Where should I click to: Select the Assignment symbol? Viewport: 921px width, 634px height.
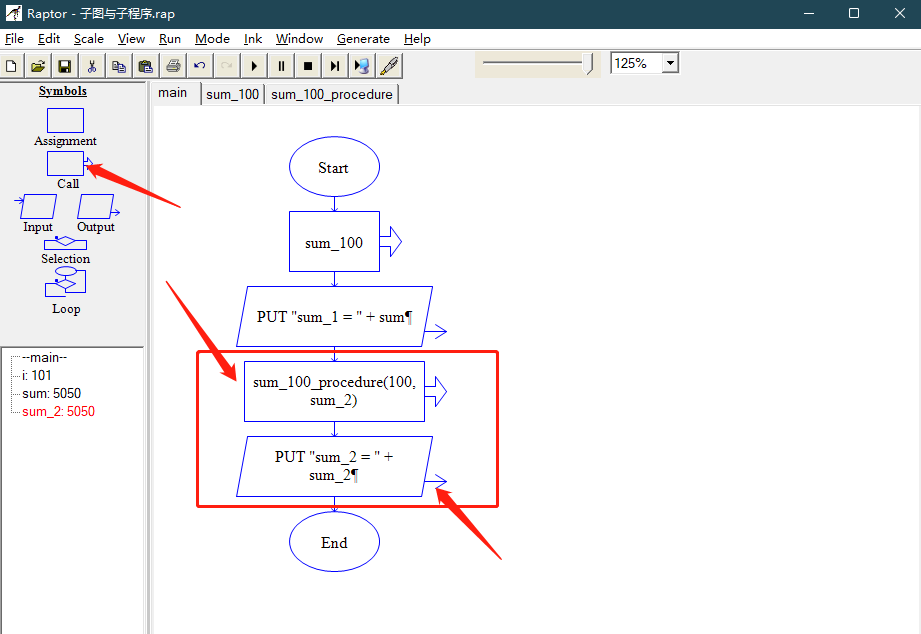tap(65, 120)
